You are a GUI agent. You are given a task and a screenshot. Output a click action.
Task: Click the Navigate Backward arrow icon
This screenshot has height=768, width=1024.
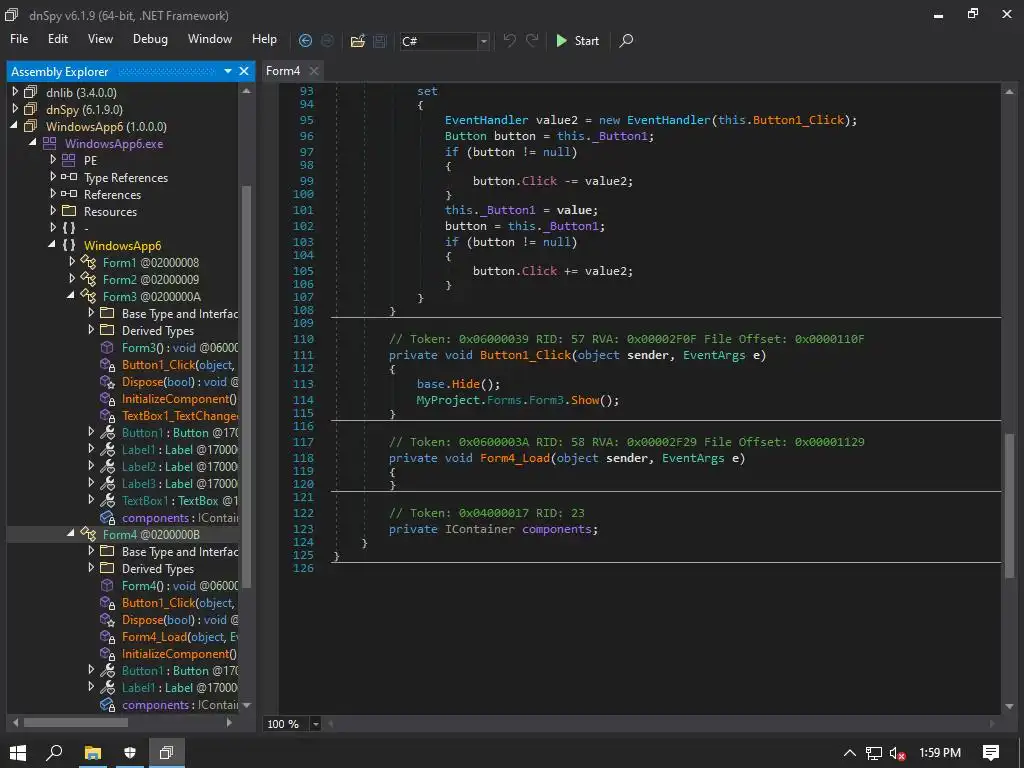point(305,41)
